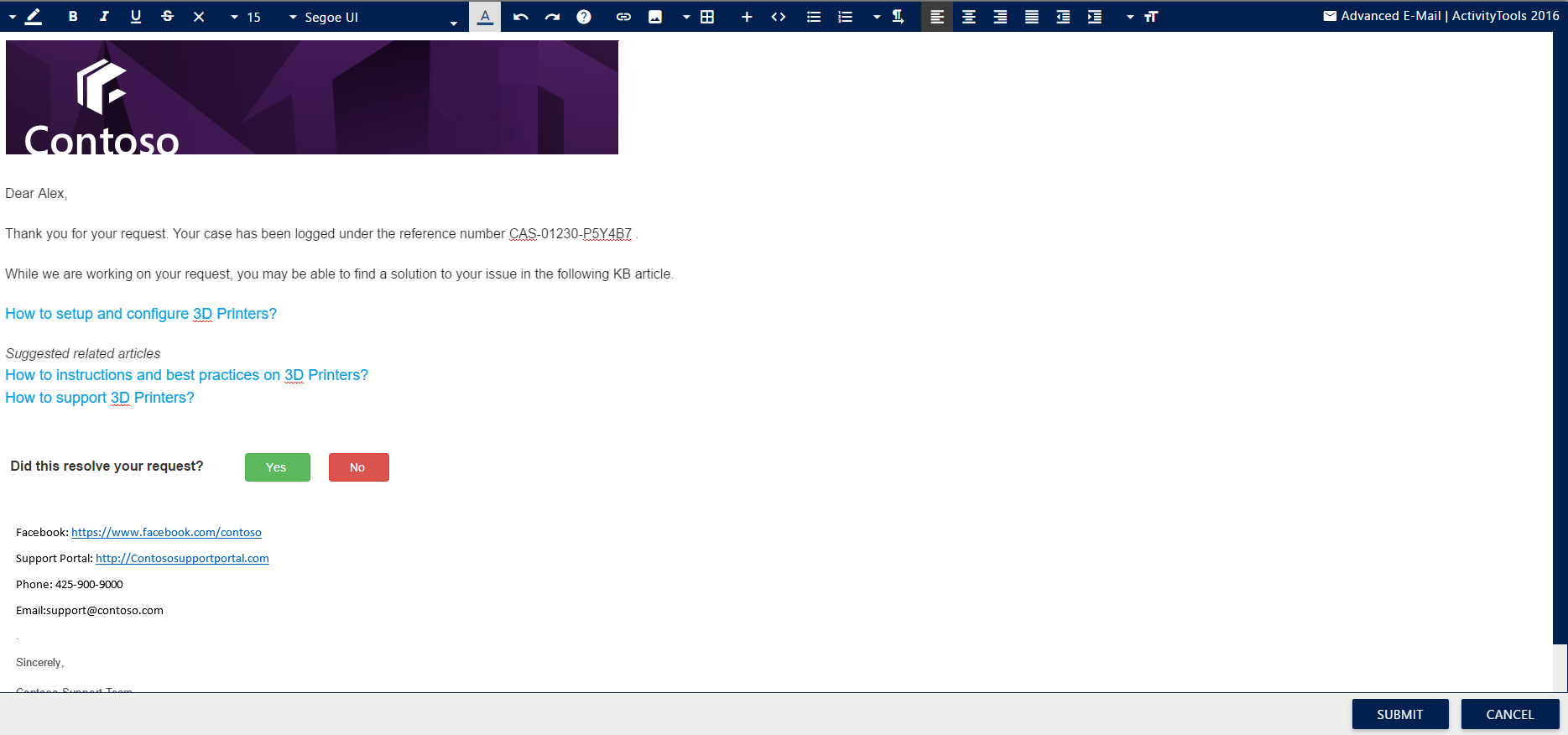Click the support@contoso.com email line
The image size is (1568, 735).
(90, 610)
